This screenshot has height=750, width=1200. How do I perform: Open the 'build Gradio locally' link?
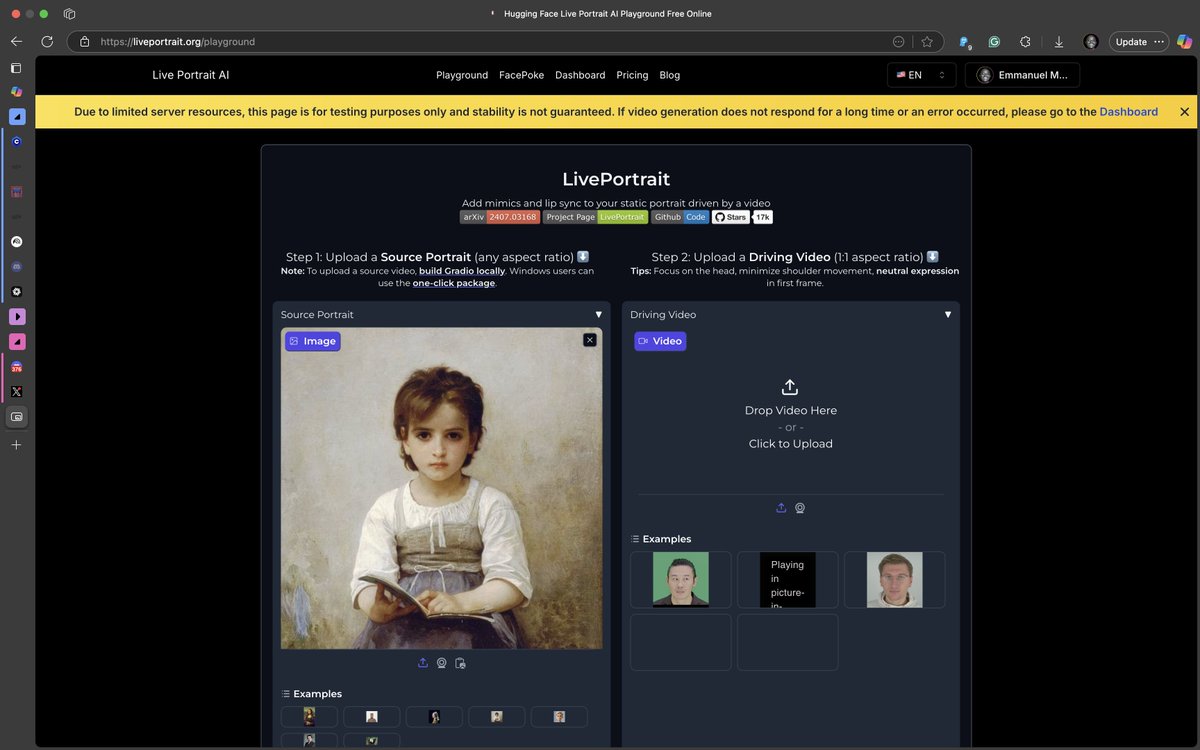tap(462, 271)
